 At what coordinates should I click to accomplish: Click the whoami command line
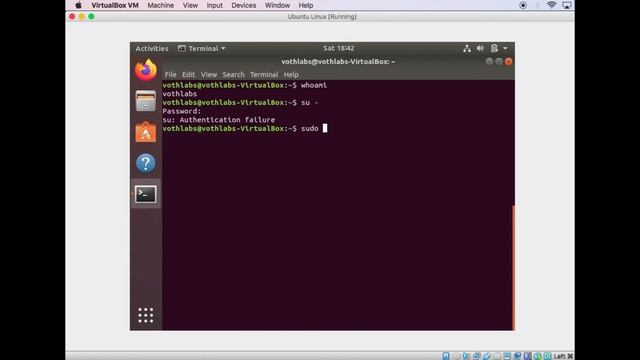pyautogui.click(x=244, y=85)
